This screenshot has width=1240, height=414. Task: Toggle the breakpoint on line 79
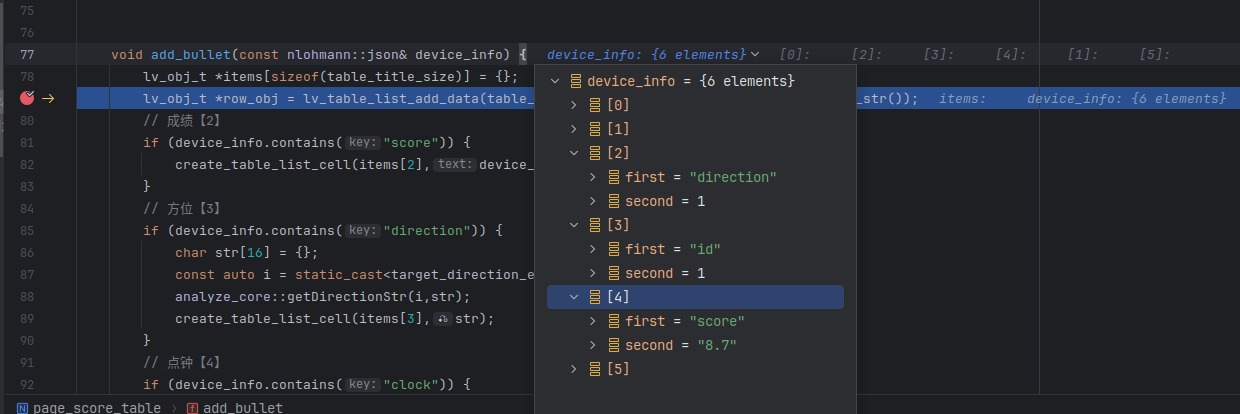(27, 98)
